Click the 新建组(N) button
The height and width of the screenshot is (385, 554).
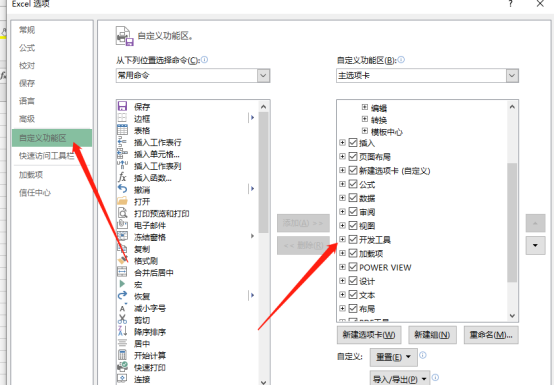pyautogui.click(x=432, y=334)
